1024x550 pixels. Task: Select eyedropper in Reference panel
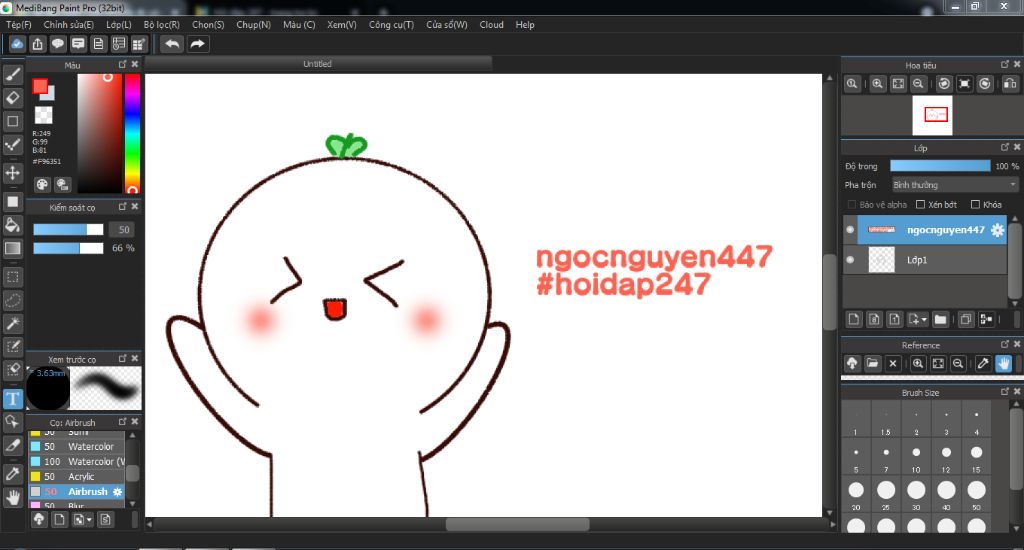tap(983, 363)
